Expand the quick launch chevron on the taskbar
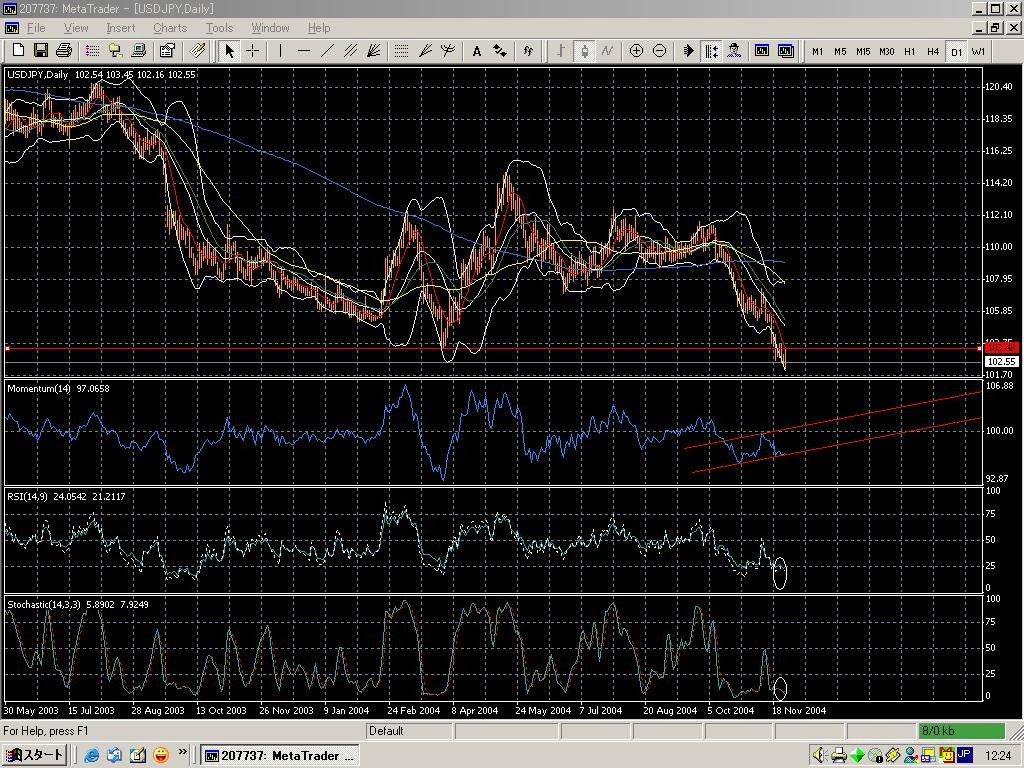The width and height of the screenshot is (1024, 768). coord(182,752)
